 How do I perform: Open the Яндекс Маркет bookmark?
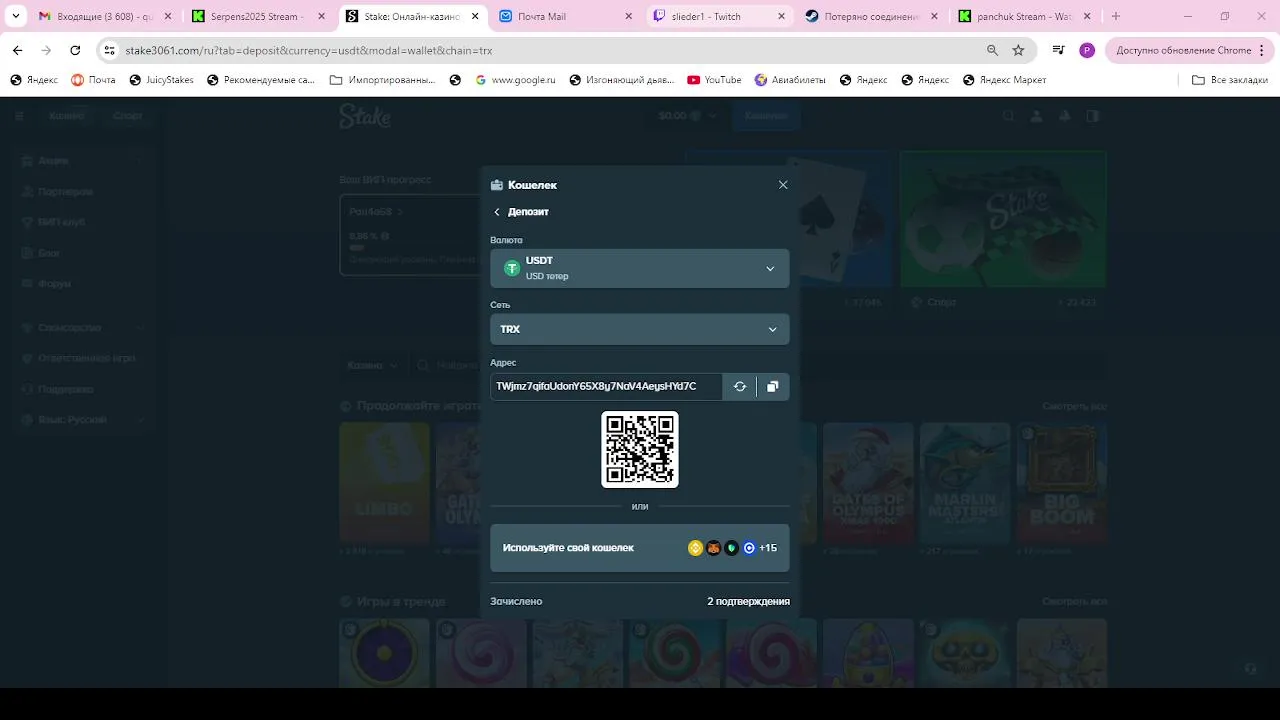point(1004,80)
